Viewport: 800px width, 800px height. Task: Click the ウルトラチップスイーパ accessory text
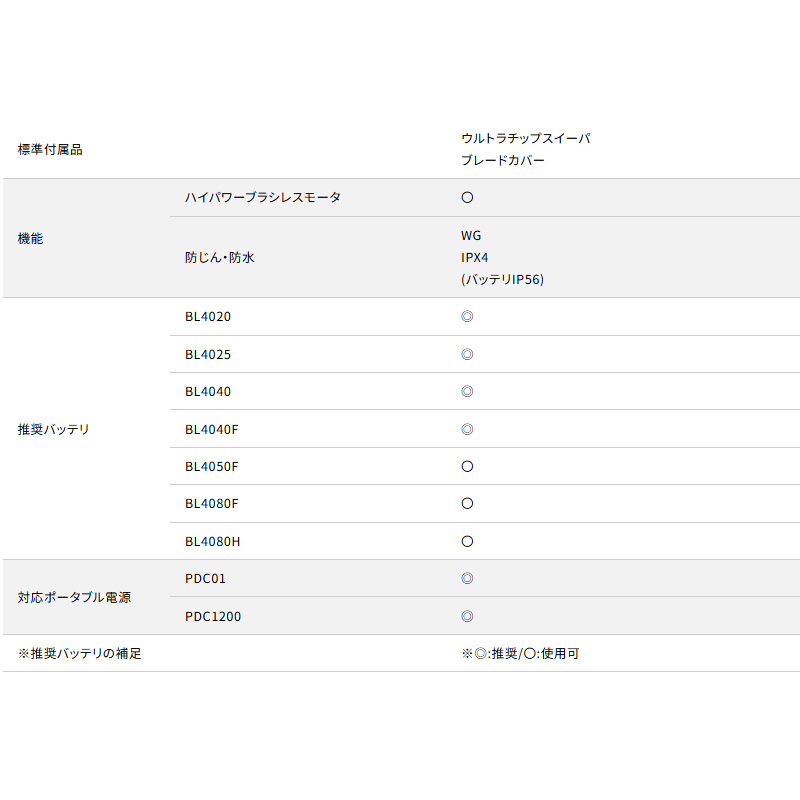click(x=525, y=139)
